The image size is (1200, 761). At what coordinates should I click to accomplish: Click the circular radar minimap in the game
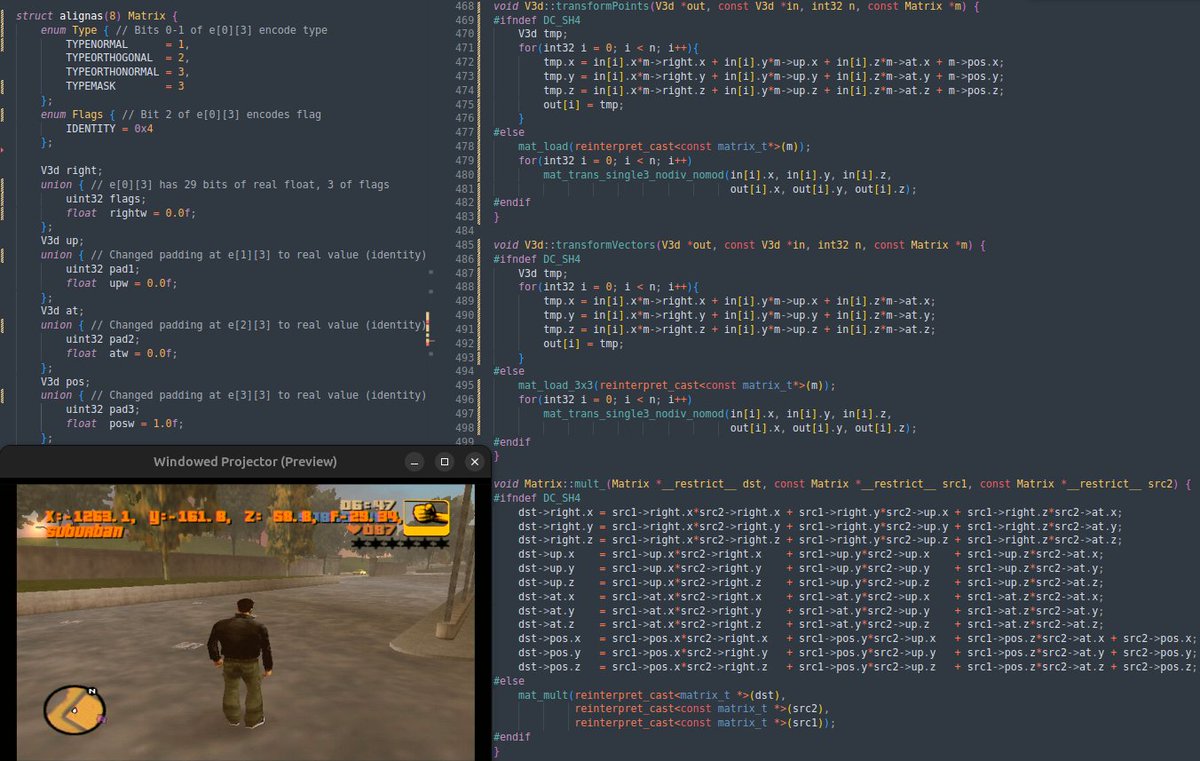tap(74, 708)
